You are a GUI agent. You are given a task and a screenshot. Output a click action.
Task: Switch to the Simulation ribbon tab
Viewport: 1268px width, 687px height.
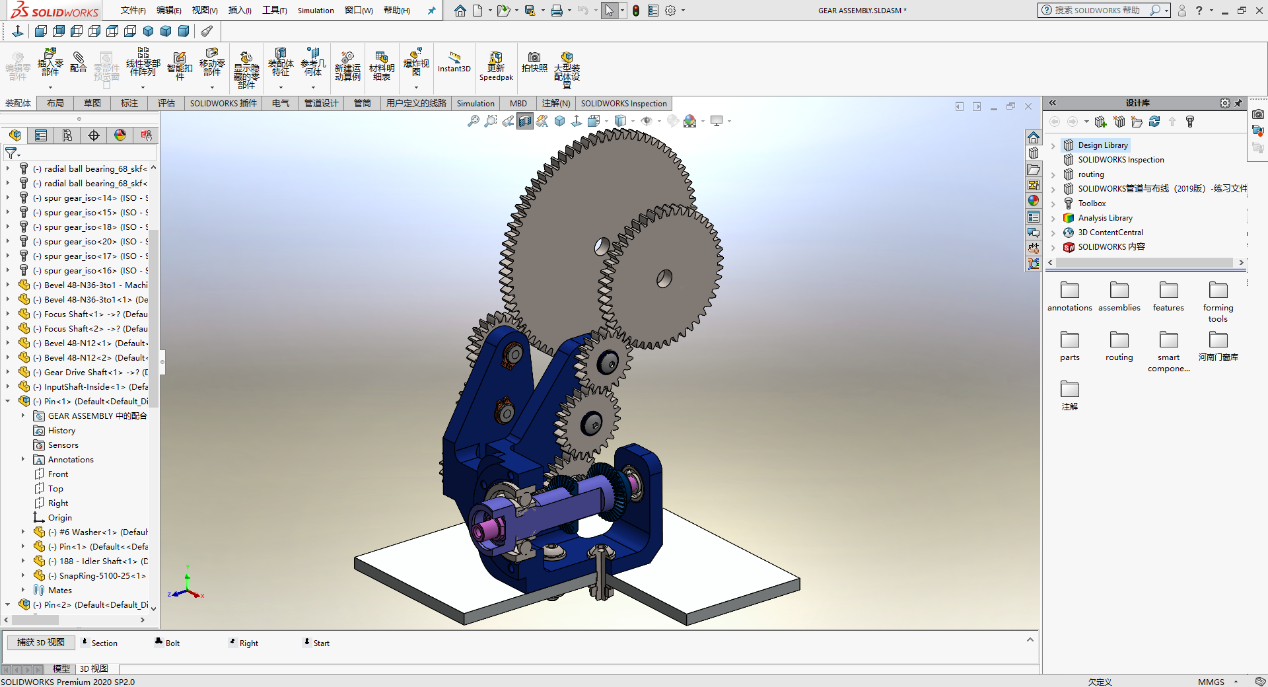click(475, 103)
